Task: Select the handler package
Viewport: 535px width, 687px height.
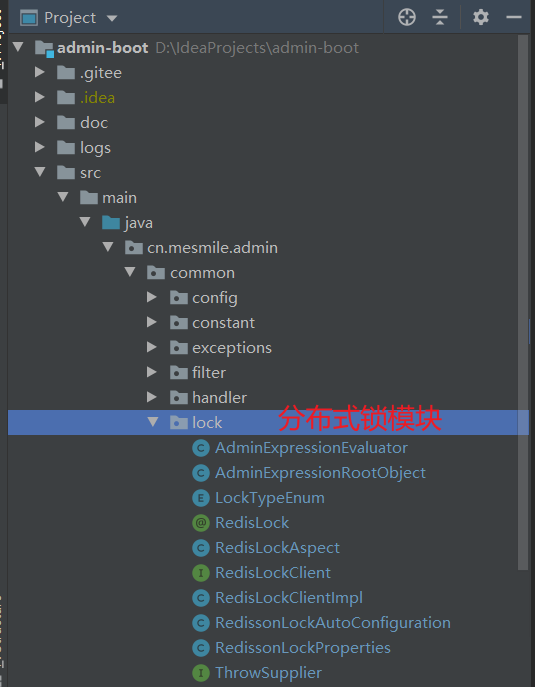Action: (219, 397)
